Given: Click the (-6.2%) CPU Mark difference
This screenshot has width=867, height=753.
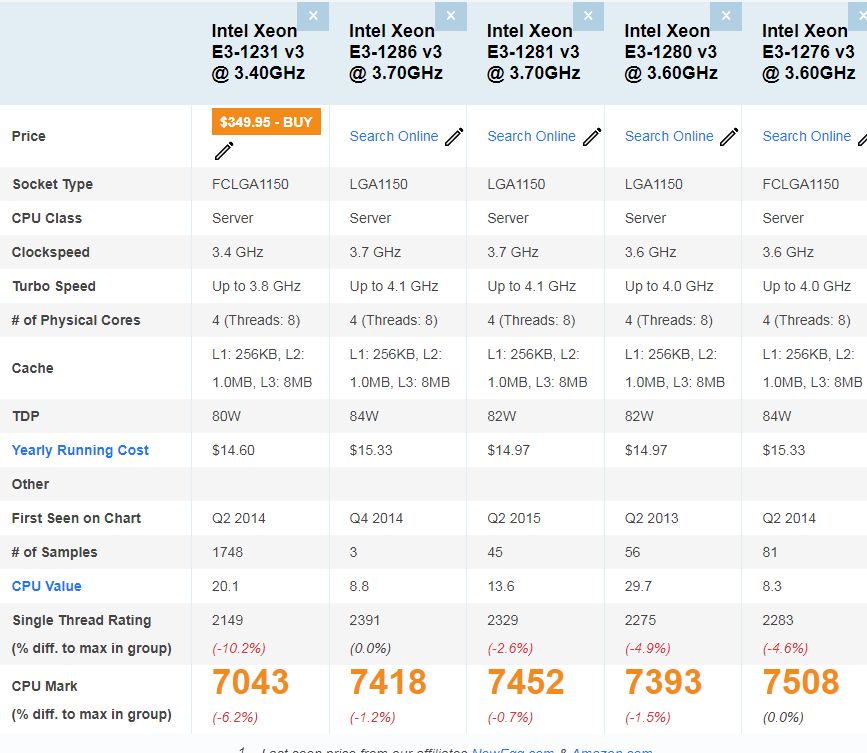Looking at the screenshot, I should [235, 717].
